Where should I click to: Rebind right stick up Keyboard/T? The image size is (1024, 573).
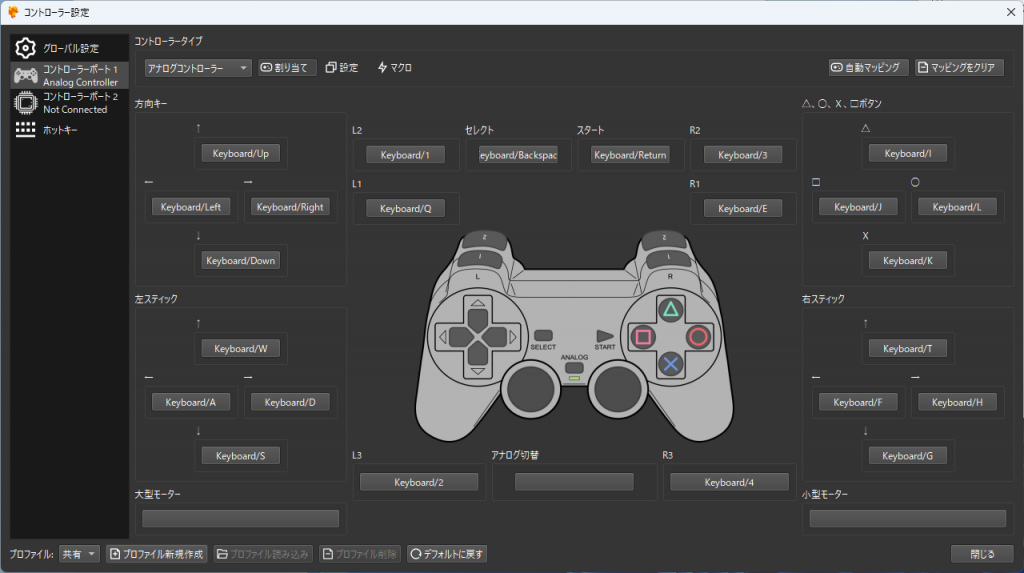pos(908,349)
